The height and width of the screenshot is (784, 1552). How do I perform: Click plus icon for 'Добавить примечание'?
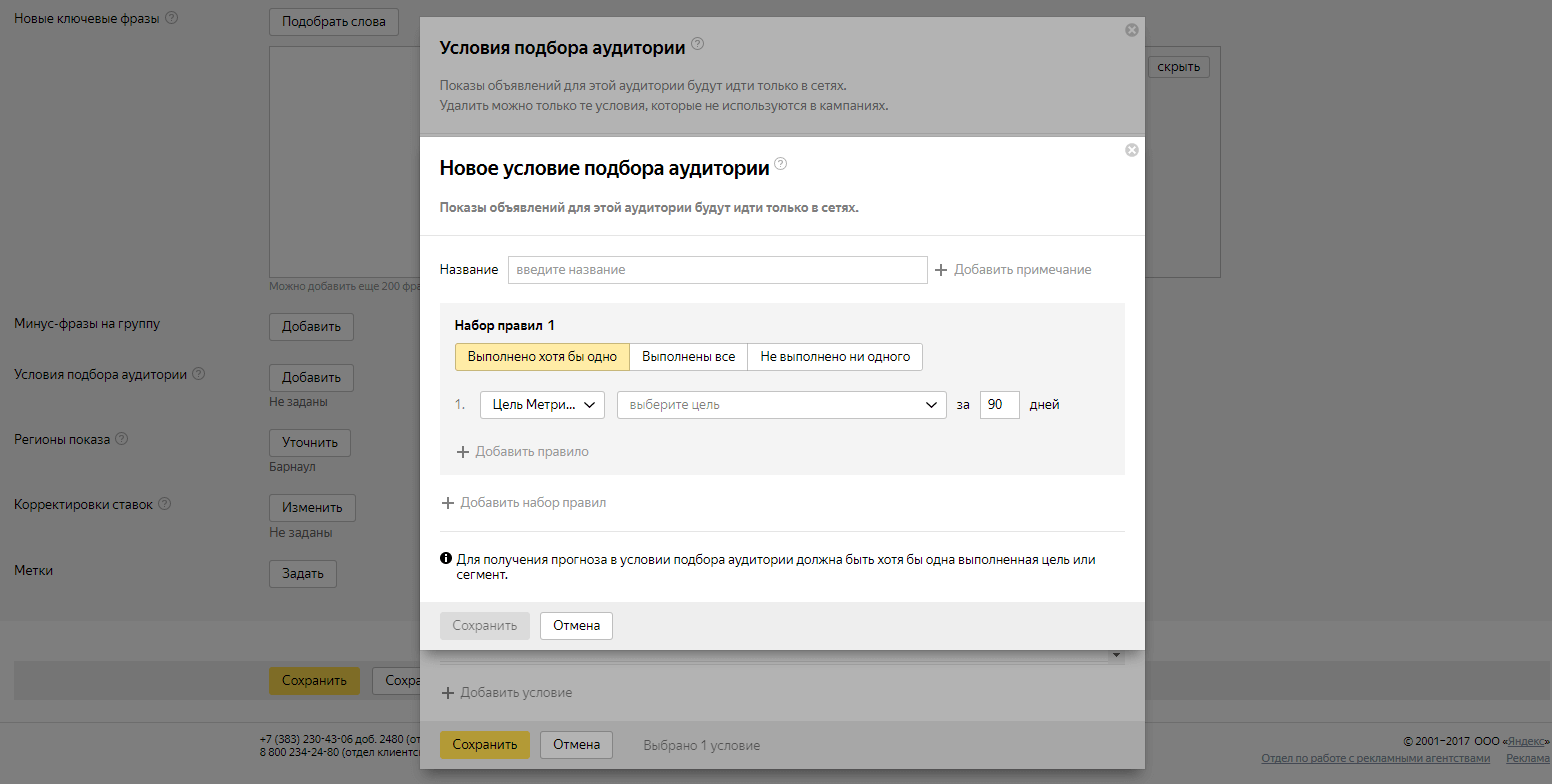pyautogui.click(x=940, y=270)
